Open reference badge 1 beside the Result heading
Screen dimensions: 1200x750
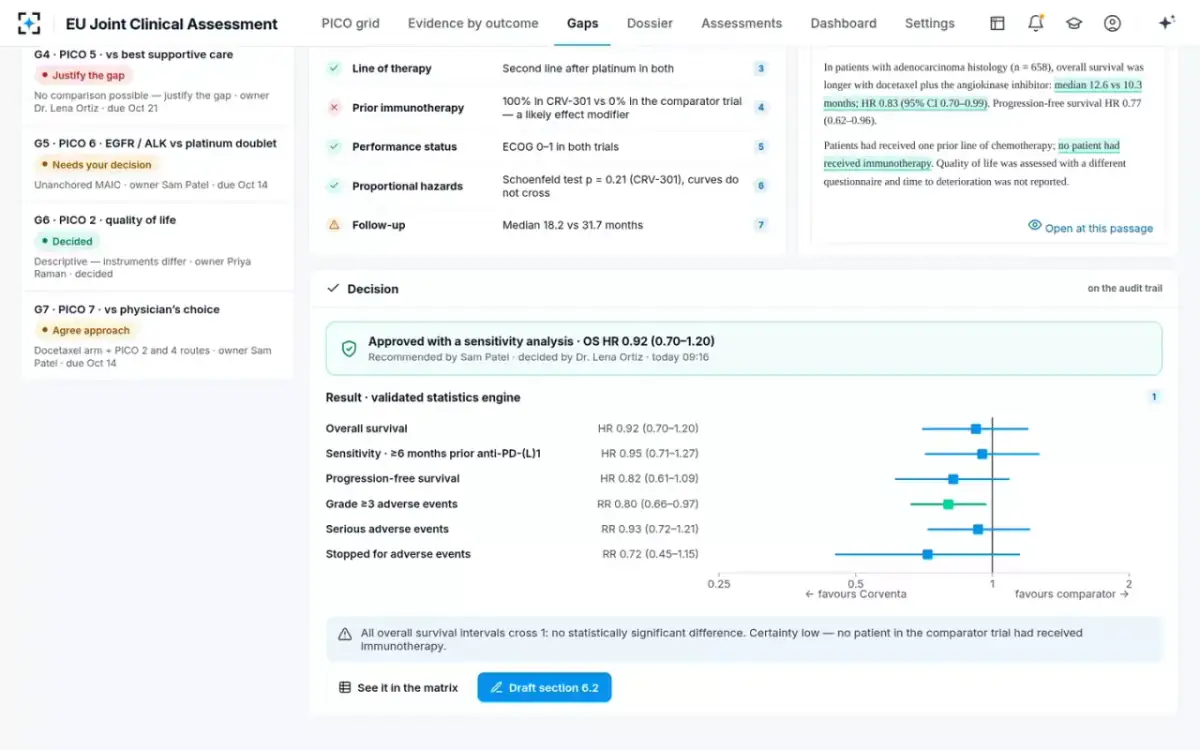point(1154,397)
